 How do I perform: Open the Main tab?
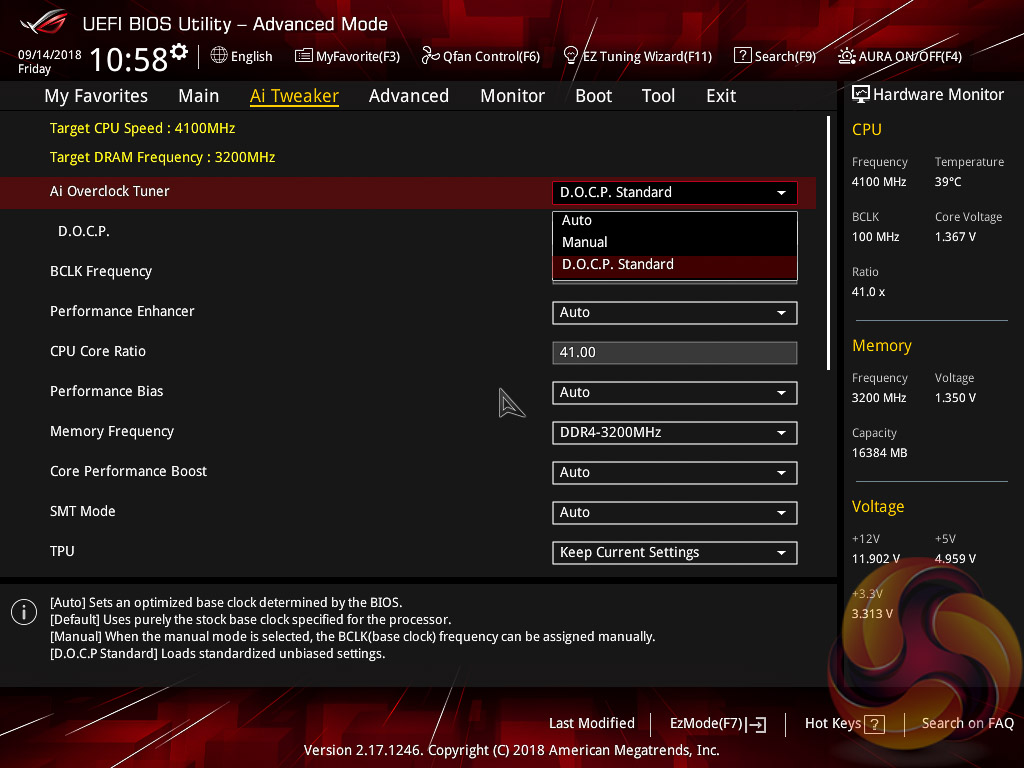199,96
